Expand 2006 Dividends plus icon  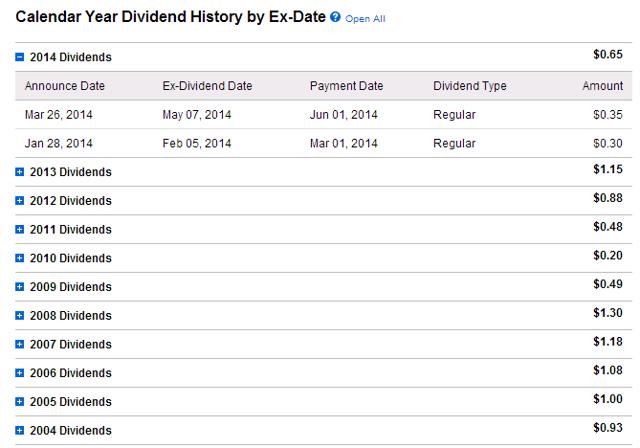pos(20,373)
